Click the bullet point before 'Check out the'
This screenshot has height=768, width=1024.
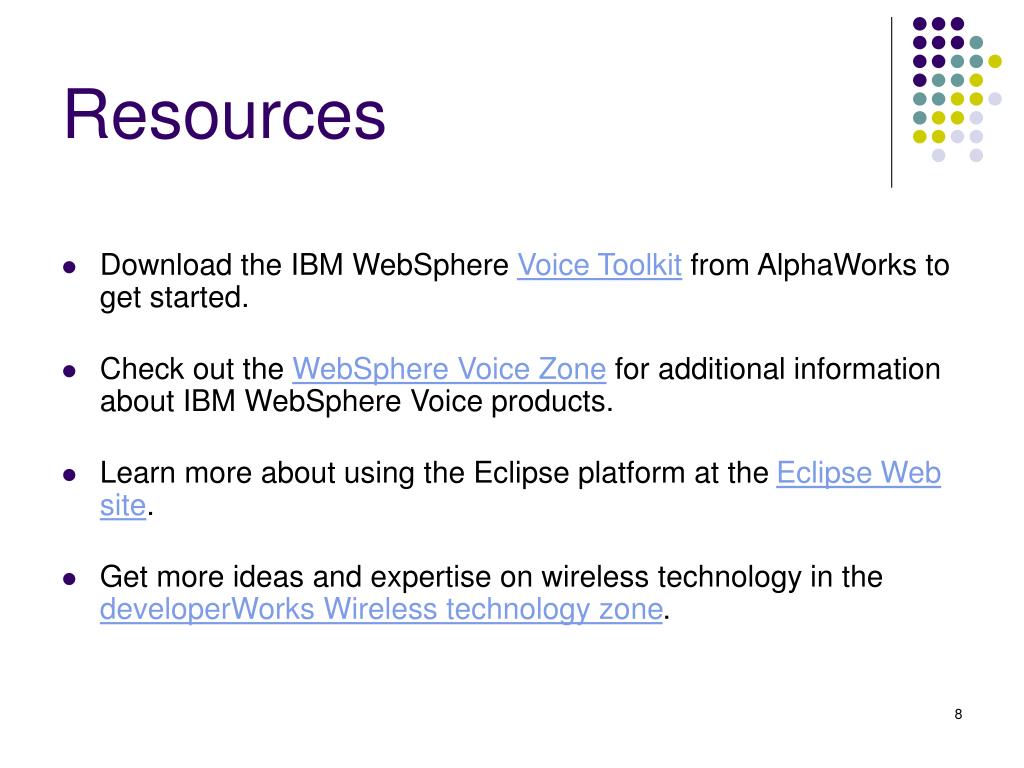(69, 371)
